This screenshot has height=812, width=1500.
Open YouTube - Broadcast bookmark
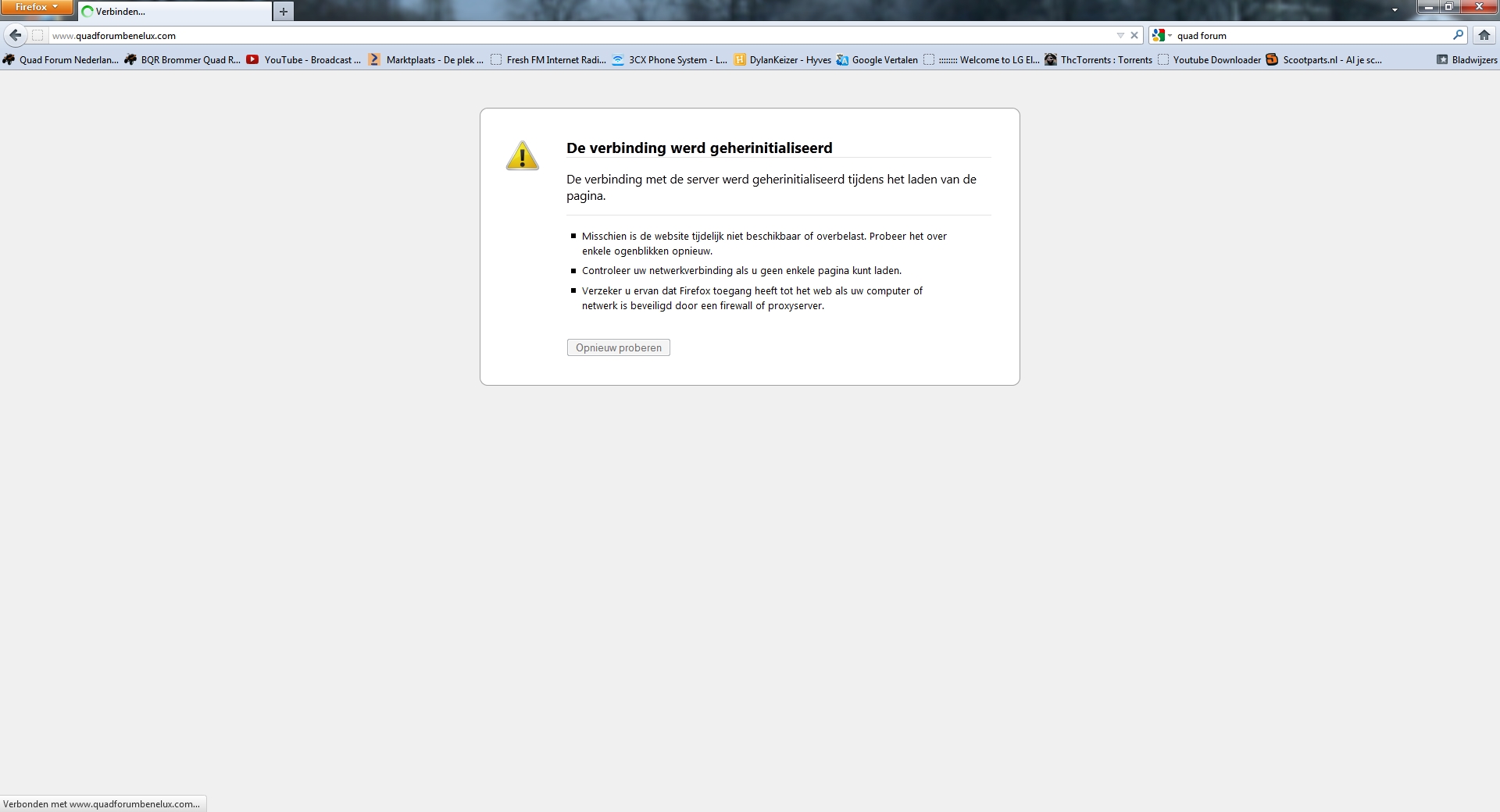[x=305, y=60]
